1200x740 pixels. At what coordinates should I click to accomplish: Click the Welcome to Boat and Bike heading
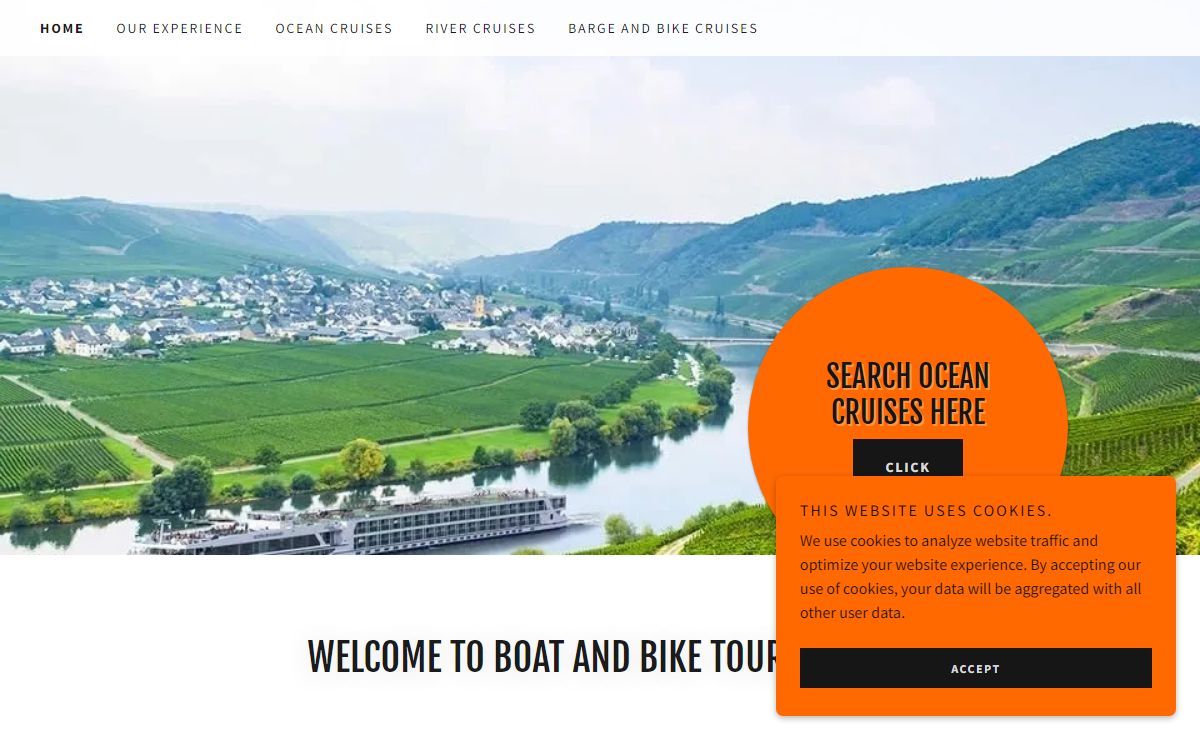543,657
